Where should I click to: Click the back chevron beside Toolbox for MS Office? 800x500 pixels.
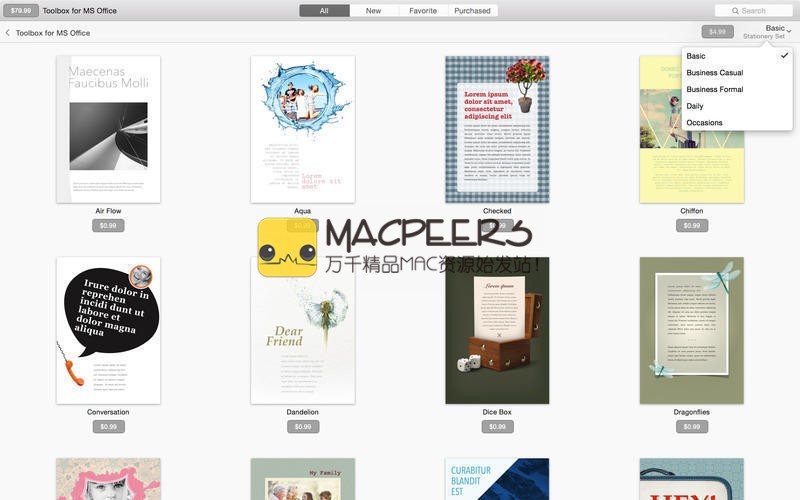pyautogui.click(x=8, y=33)
